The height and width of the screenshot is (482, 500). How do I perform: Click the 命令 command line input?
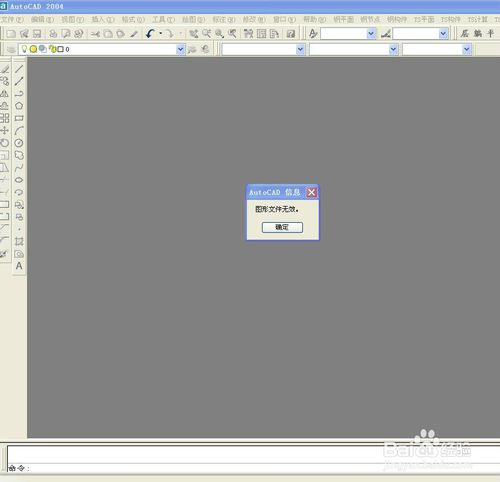click(x=253, y=468)
